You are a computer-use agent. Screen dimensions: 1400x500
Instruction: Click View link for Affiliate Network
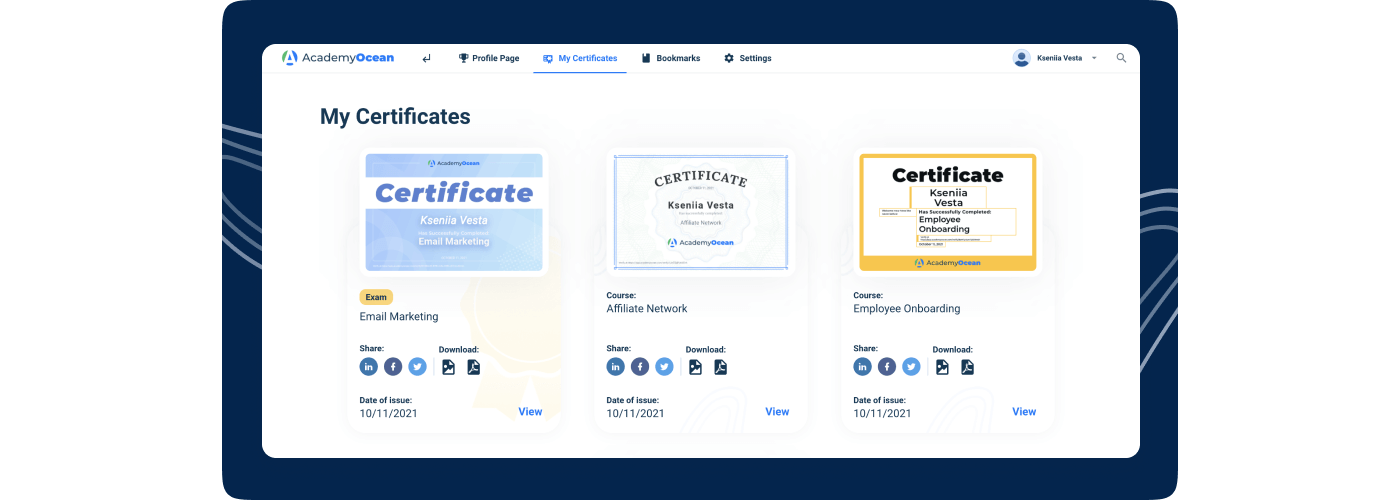click(x=777, y=412)
